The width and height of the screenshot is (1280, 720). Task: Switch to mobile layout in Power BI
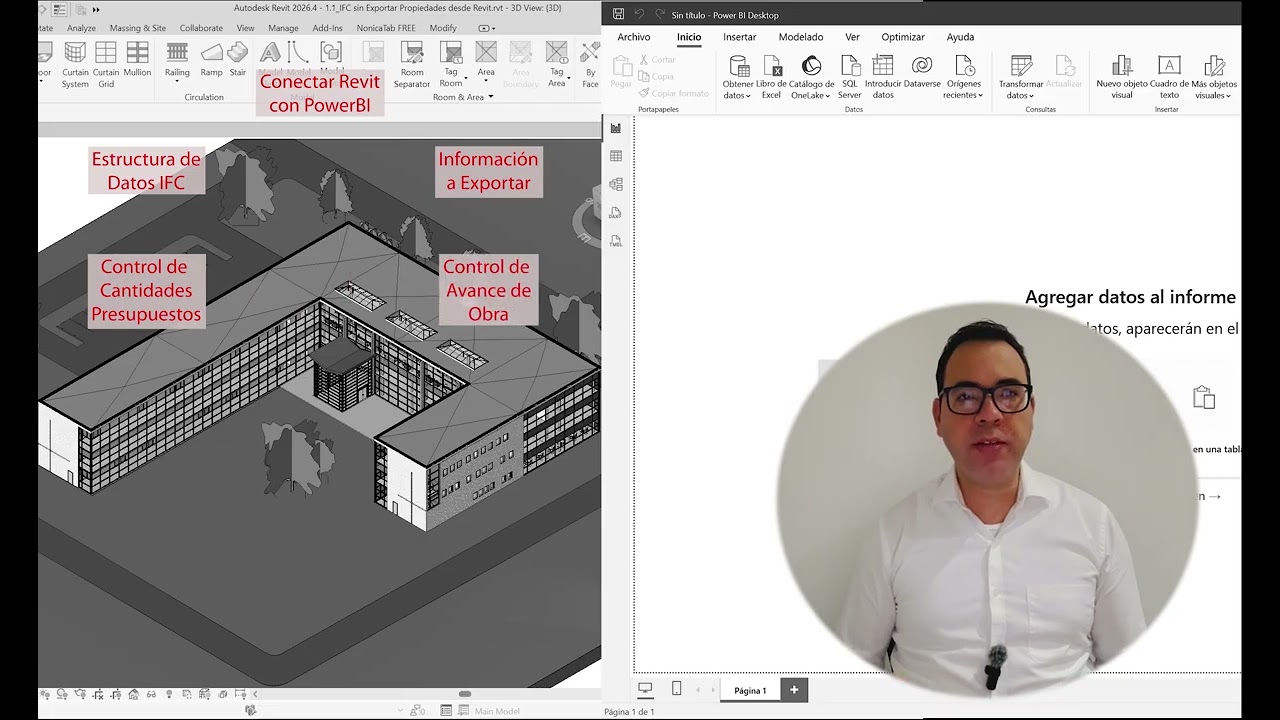click(677, 689)
